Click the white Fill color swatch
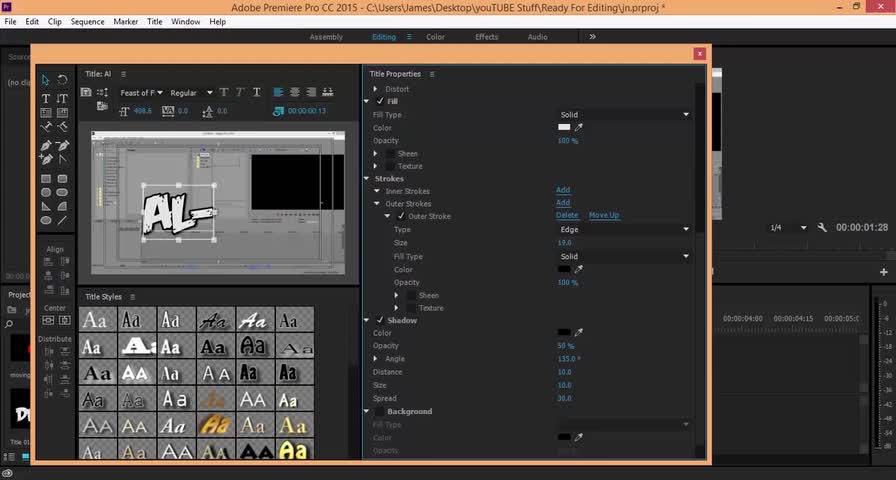This screenshot has height=480, width=896. pyautogui.click(x=564, y=127)
